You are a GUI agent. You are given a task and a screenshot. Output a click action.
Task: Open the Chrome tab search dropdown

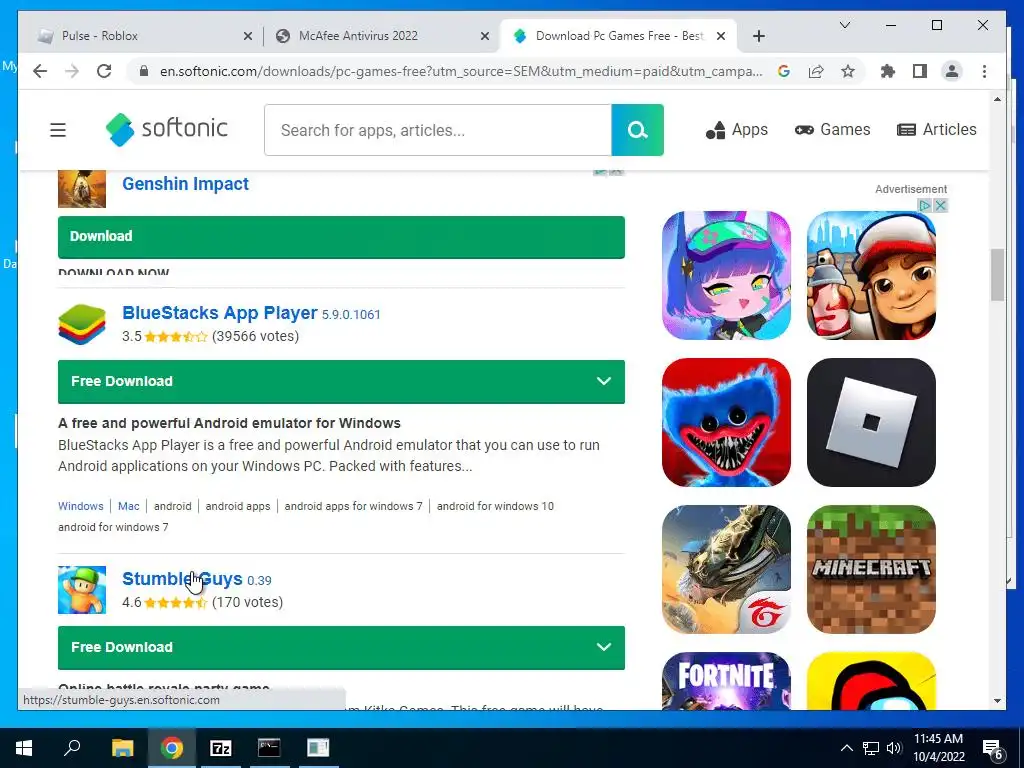click(x=844, y=25)
